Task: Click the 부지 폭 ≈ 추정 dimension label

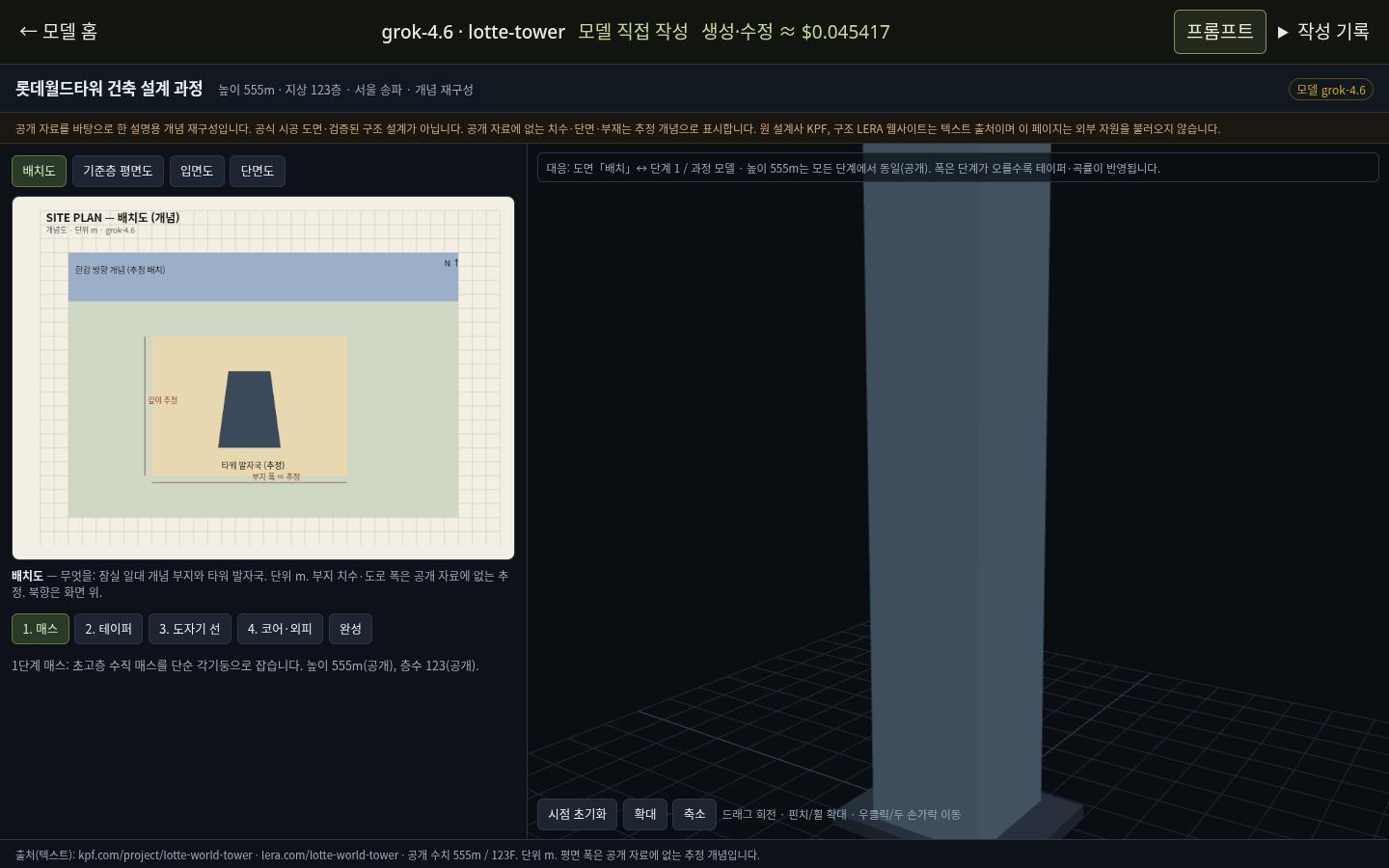Action: (x=276, y=476)
